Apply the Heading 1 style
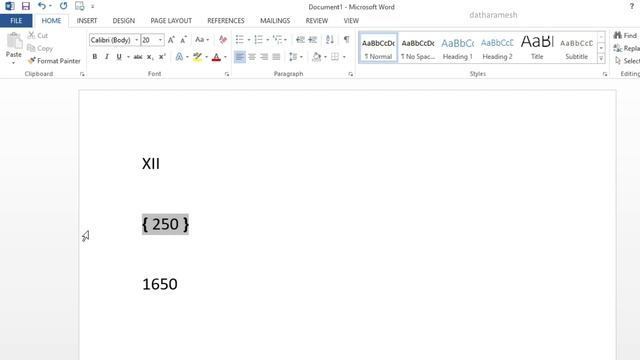The width and height of the screenshot is (640, 360). [458, 48]
